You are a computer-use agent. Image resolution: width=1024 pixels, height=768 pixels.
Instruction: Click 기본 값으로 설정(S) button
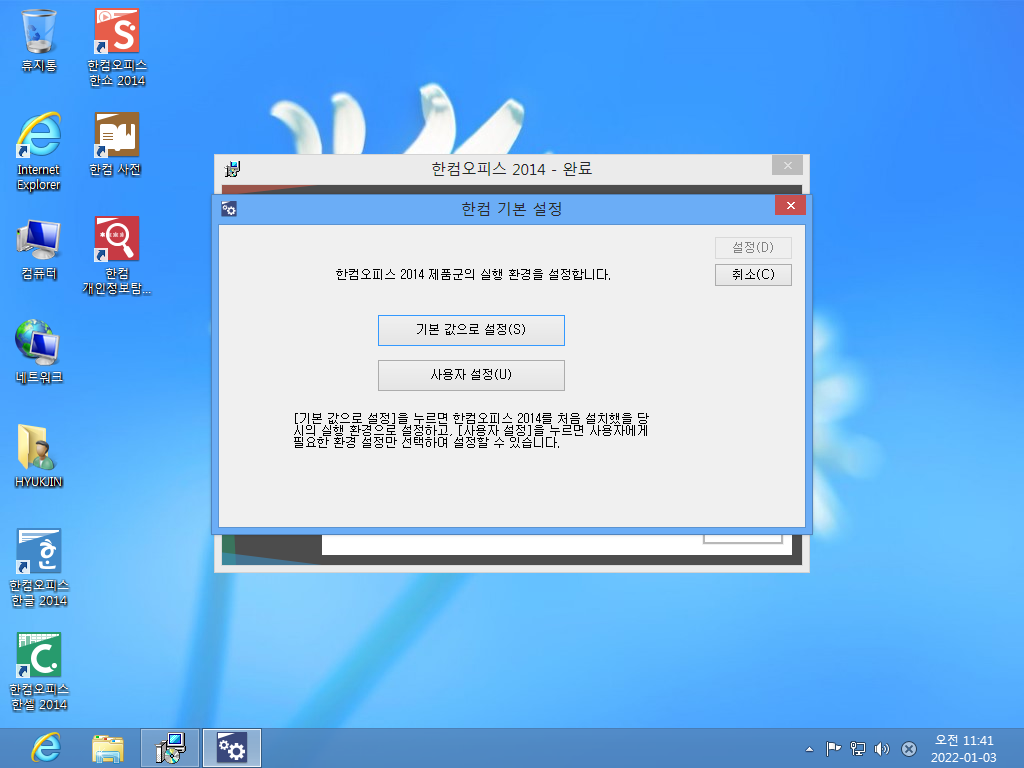[x=471, y=330]
